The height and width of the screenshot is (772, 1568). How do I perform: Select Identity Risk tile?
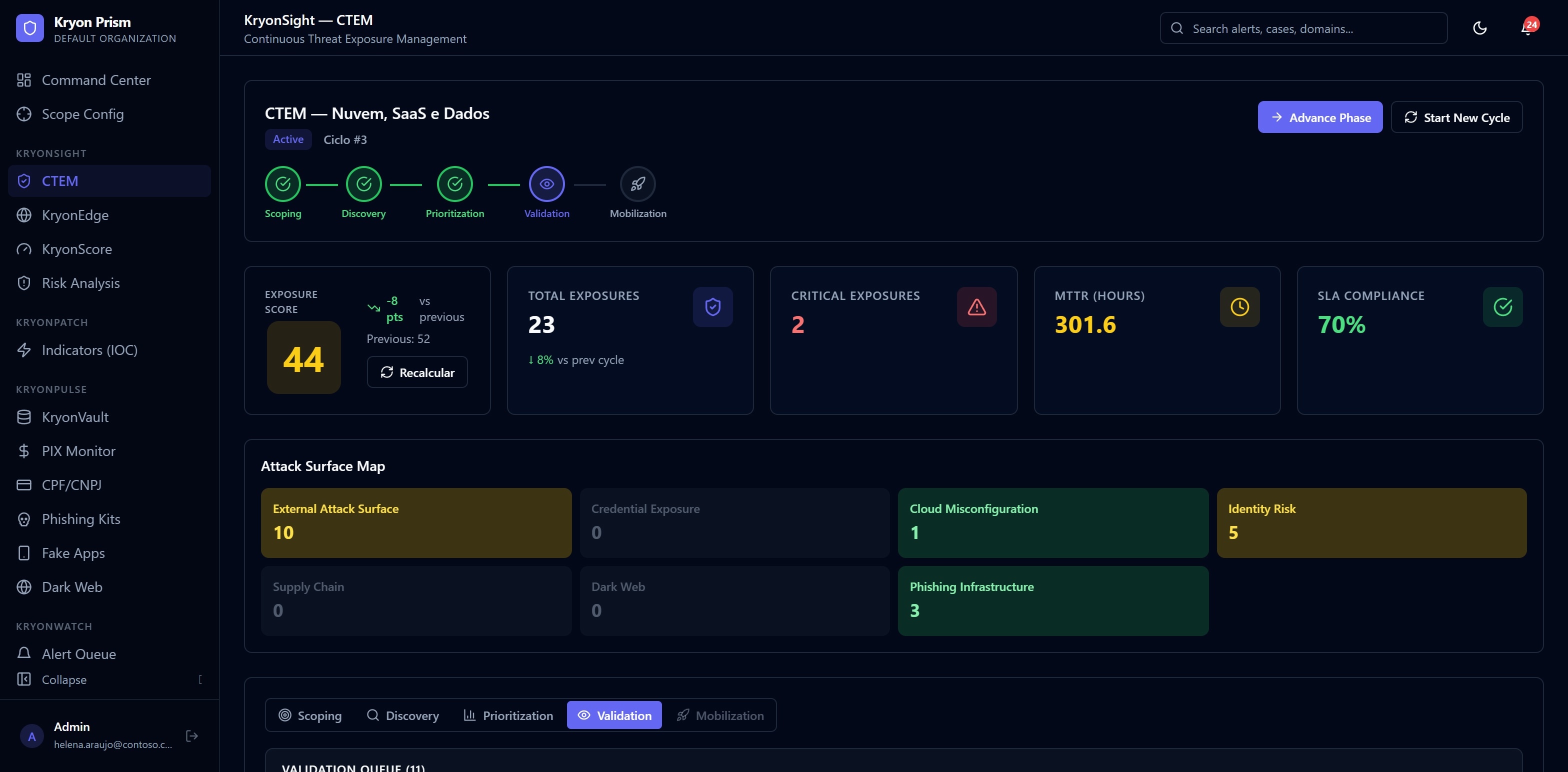click(1371, 523)
